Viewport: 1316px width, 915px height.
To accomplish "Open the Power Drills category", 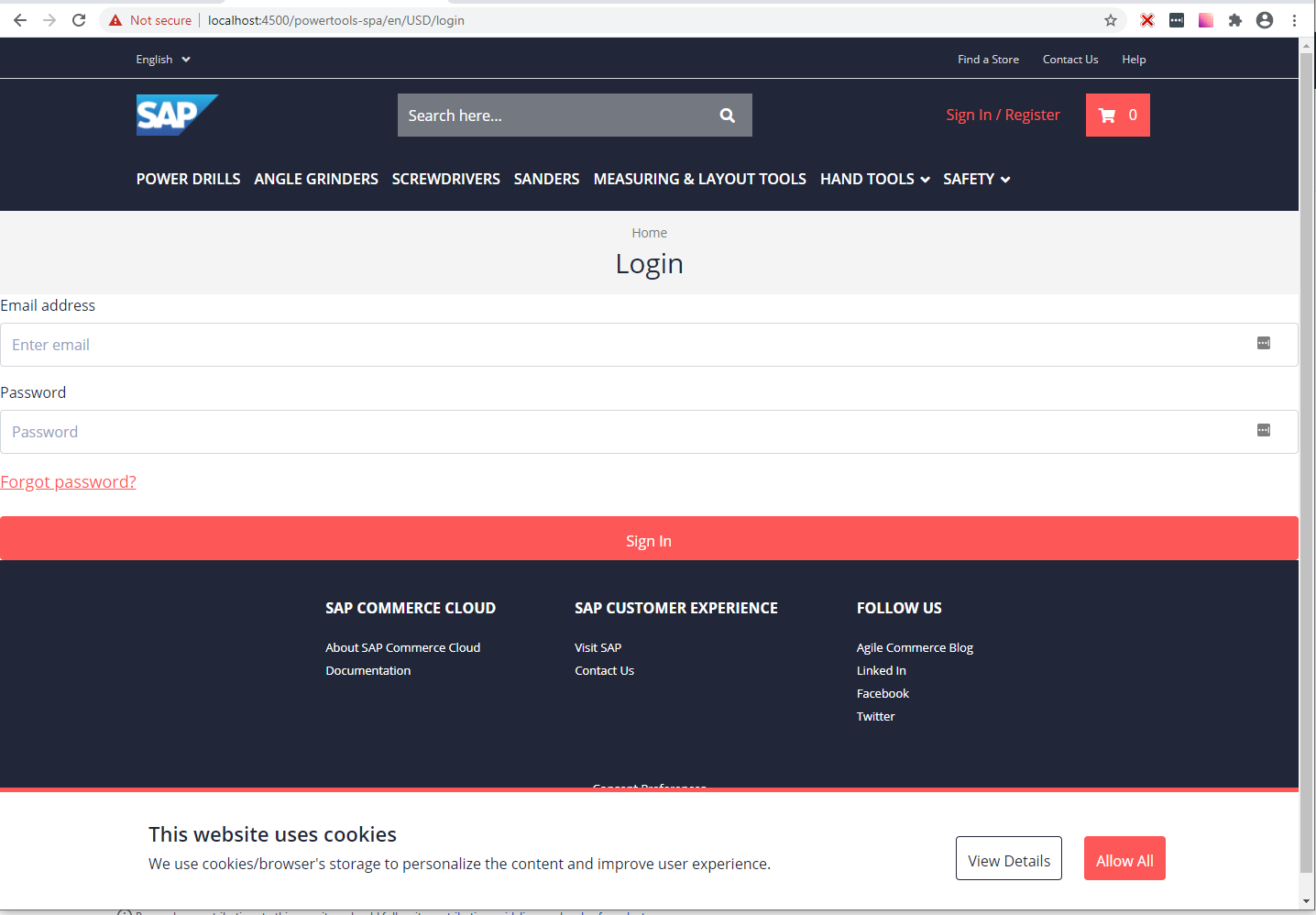I will click(189, 179).
